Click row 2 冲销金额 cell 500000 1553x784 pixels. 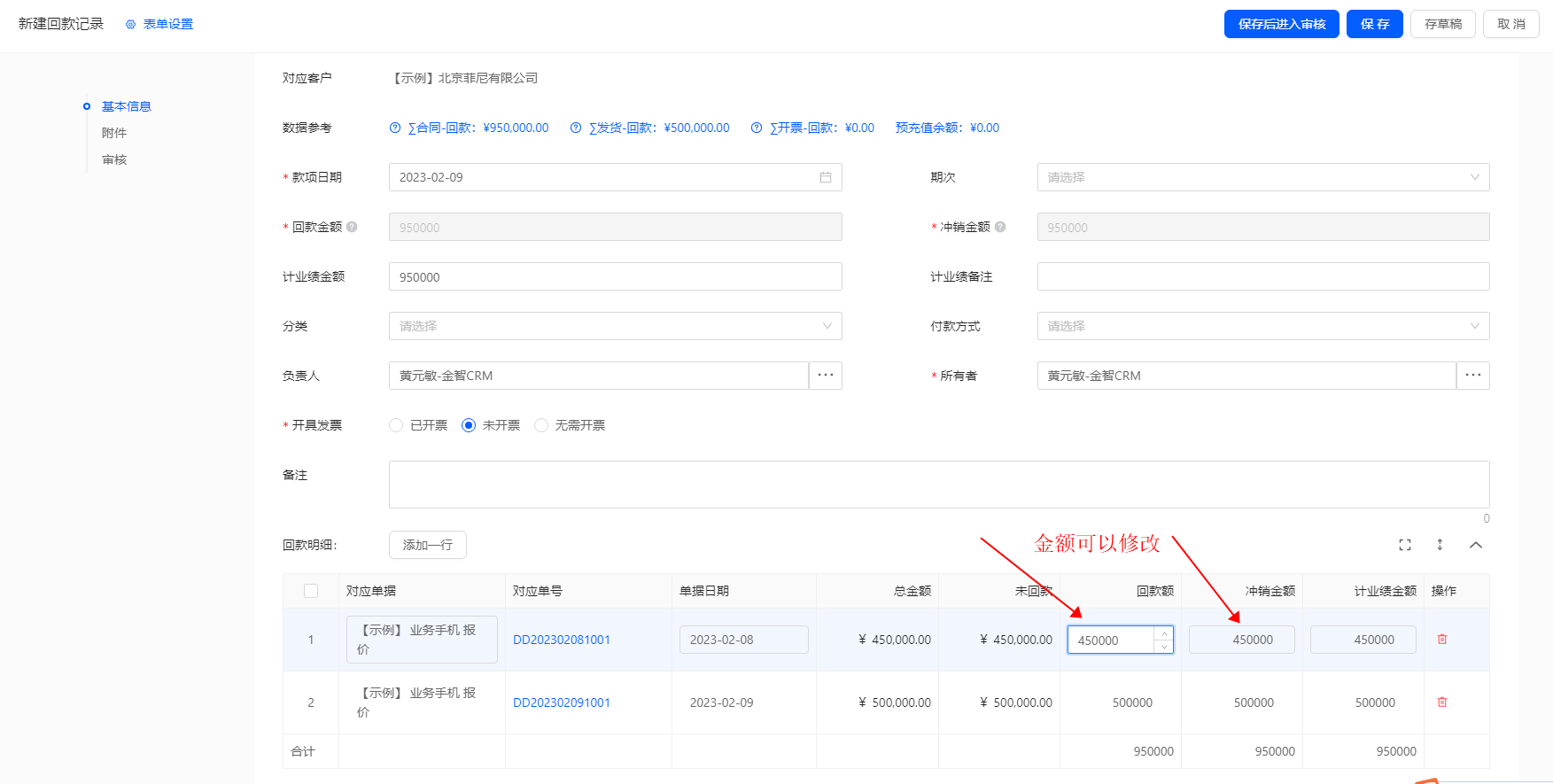click(x=1242, y=702)
